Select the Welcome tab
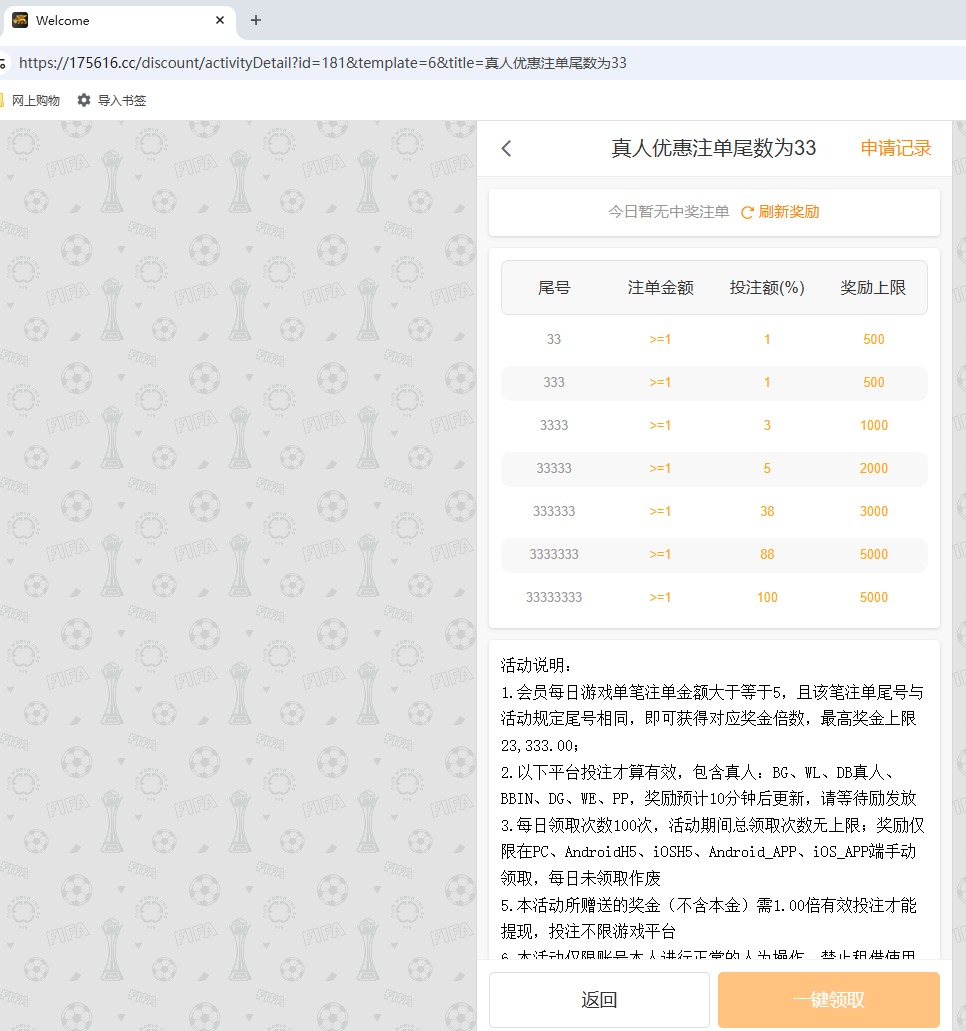Image resolution: width=966 pixels, height=1031 pixels. pyautogui.click(x=110, y=20)
